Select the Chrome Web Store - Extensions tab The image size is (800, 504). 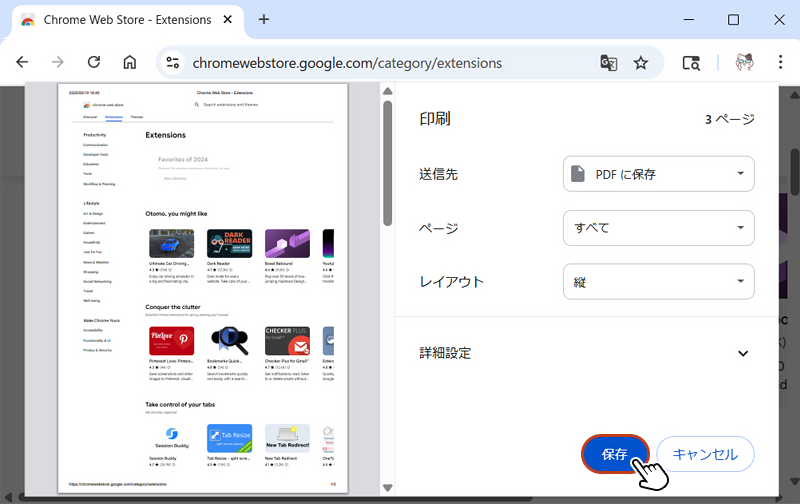(128, 20)
